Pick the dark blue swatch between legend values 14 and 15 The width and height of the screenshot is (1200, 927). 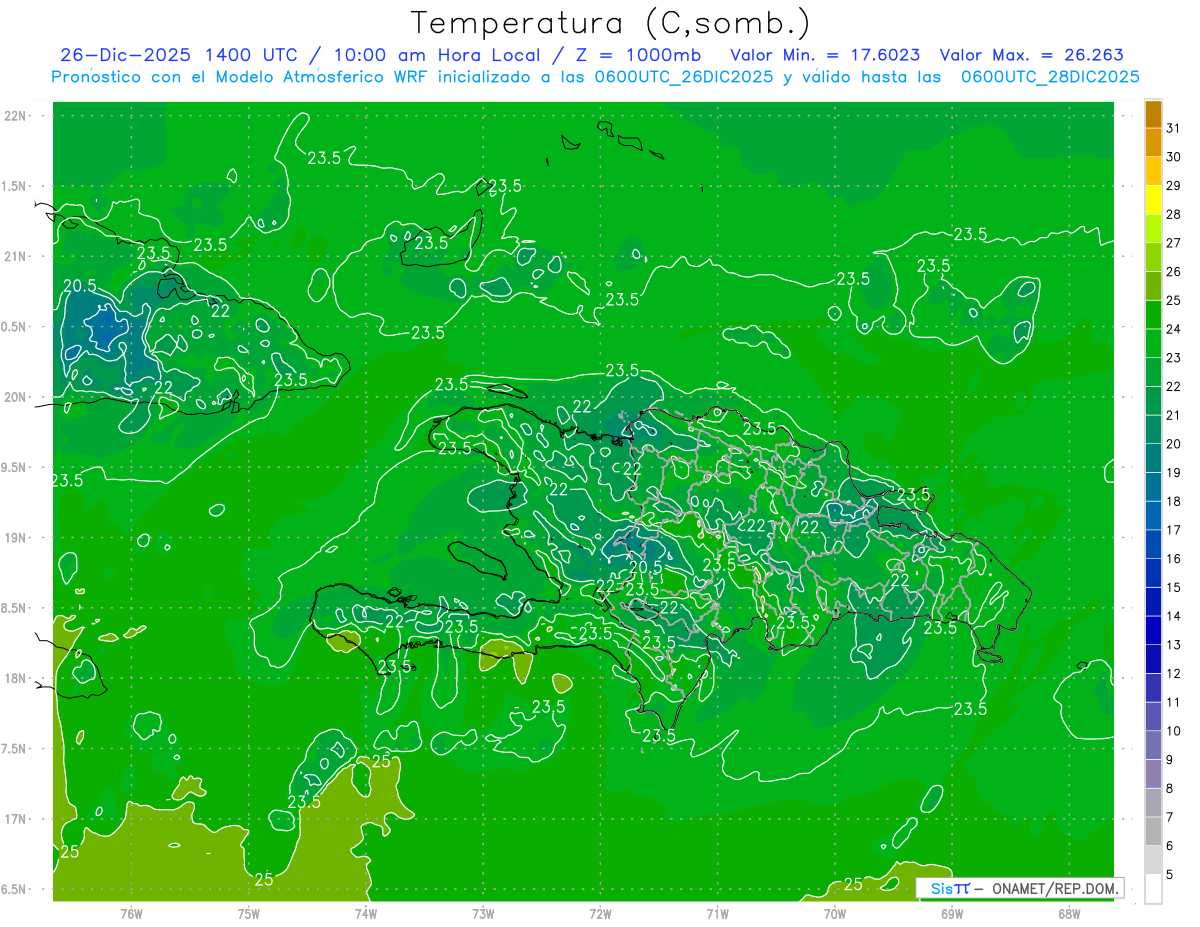(x=1153, y=601)
